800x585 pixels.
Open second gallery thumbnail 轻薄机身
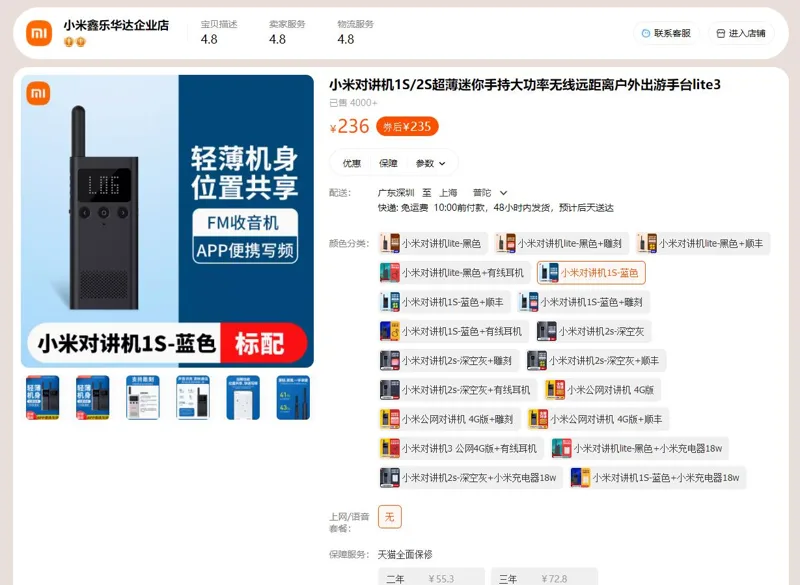tap(92, 398)
